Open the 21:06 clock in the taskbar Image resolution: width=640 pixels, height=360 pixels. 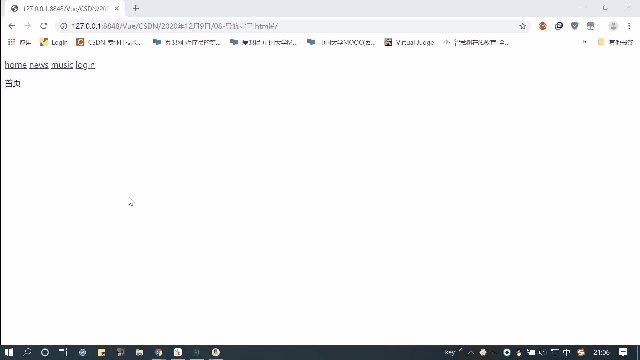pos(601,352)
